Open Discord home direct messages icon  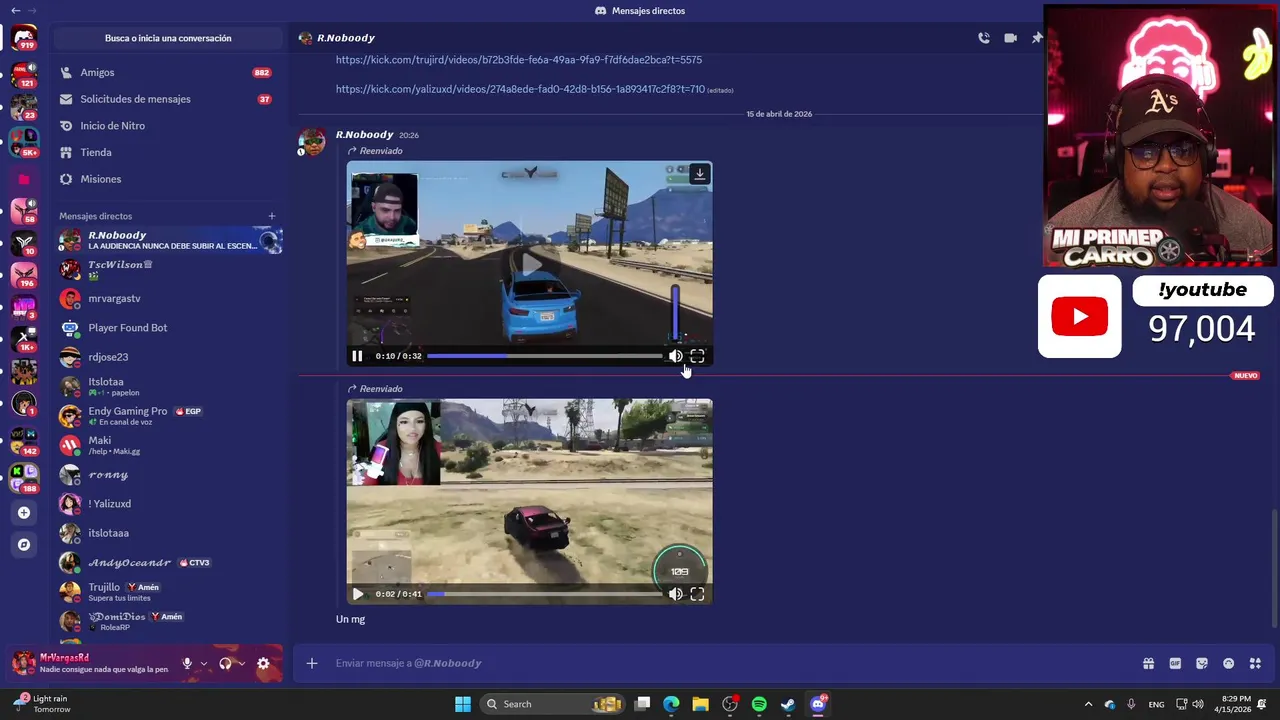click(24, 39)
